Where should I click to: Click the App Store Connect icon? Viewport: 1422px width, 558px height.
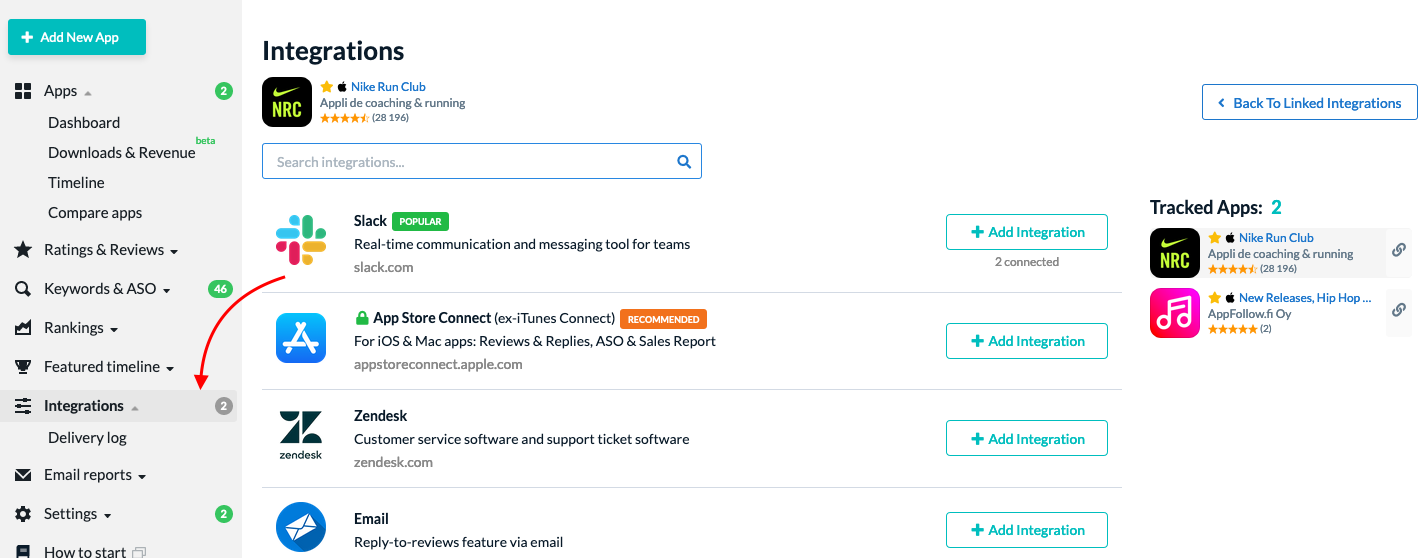[301, 338]
